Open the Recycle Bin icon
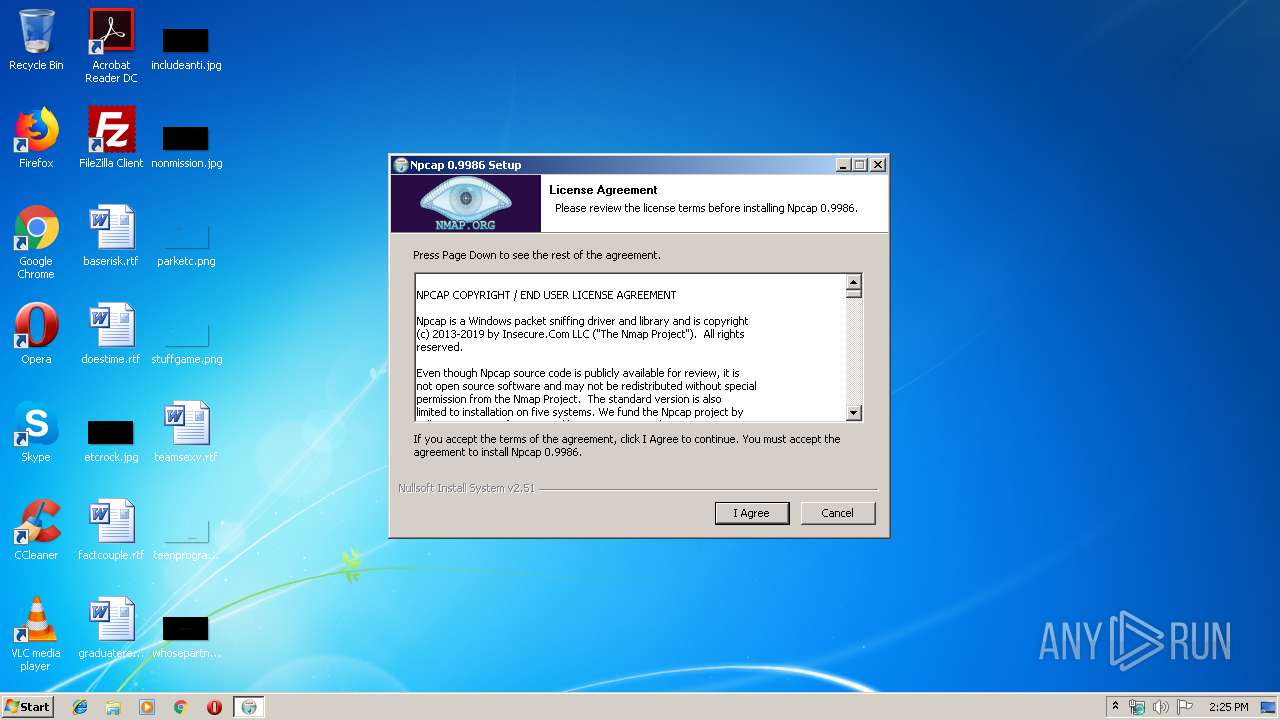The height and width of the screenshot is (720, 1280). point(36,40)
